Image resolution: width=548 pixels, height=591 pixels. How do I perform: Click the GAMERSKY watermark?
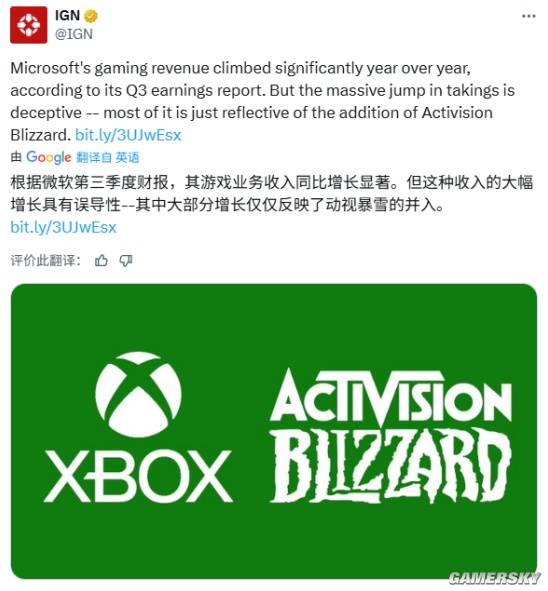click(494, 578)
